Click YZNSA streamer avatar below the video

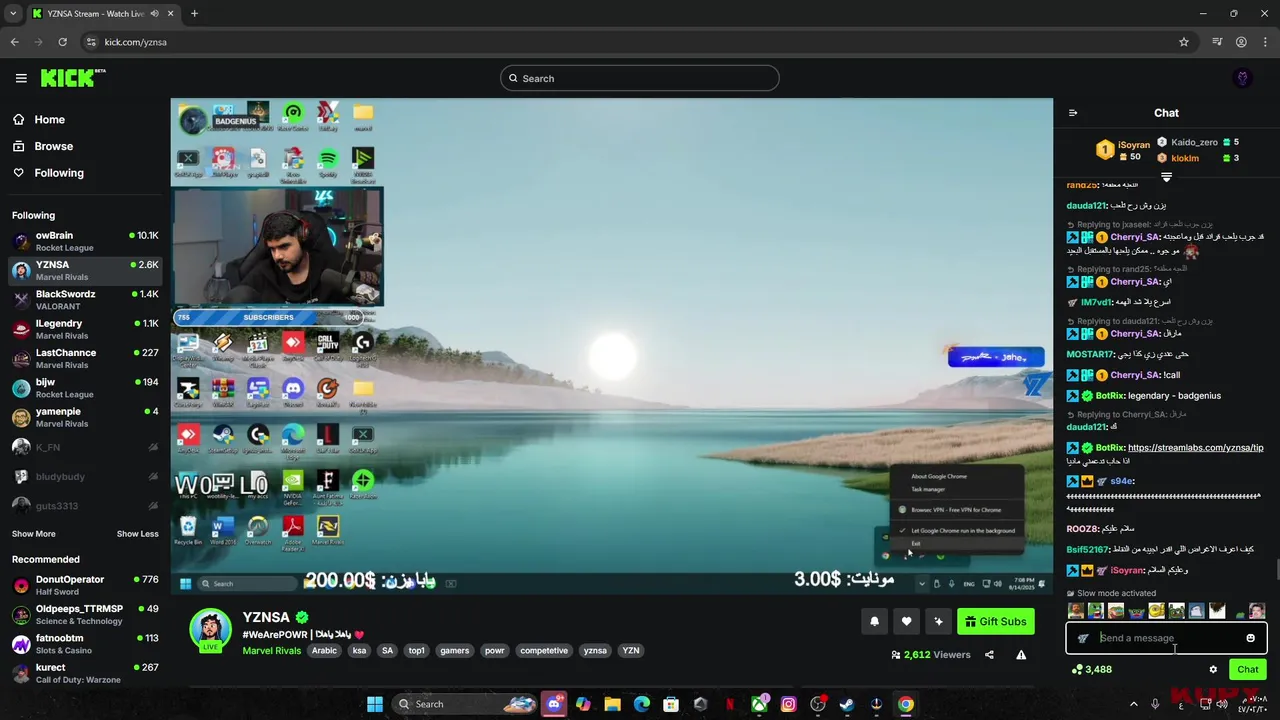(211, 629)
